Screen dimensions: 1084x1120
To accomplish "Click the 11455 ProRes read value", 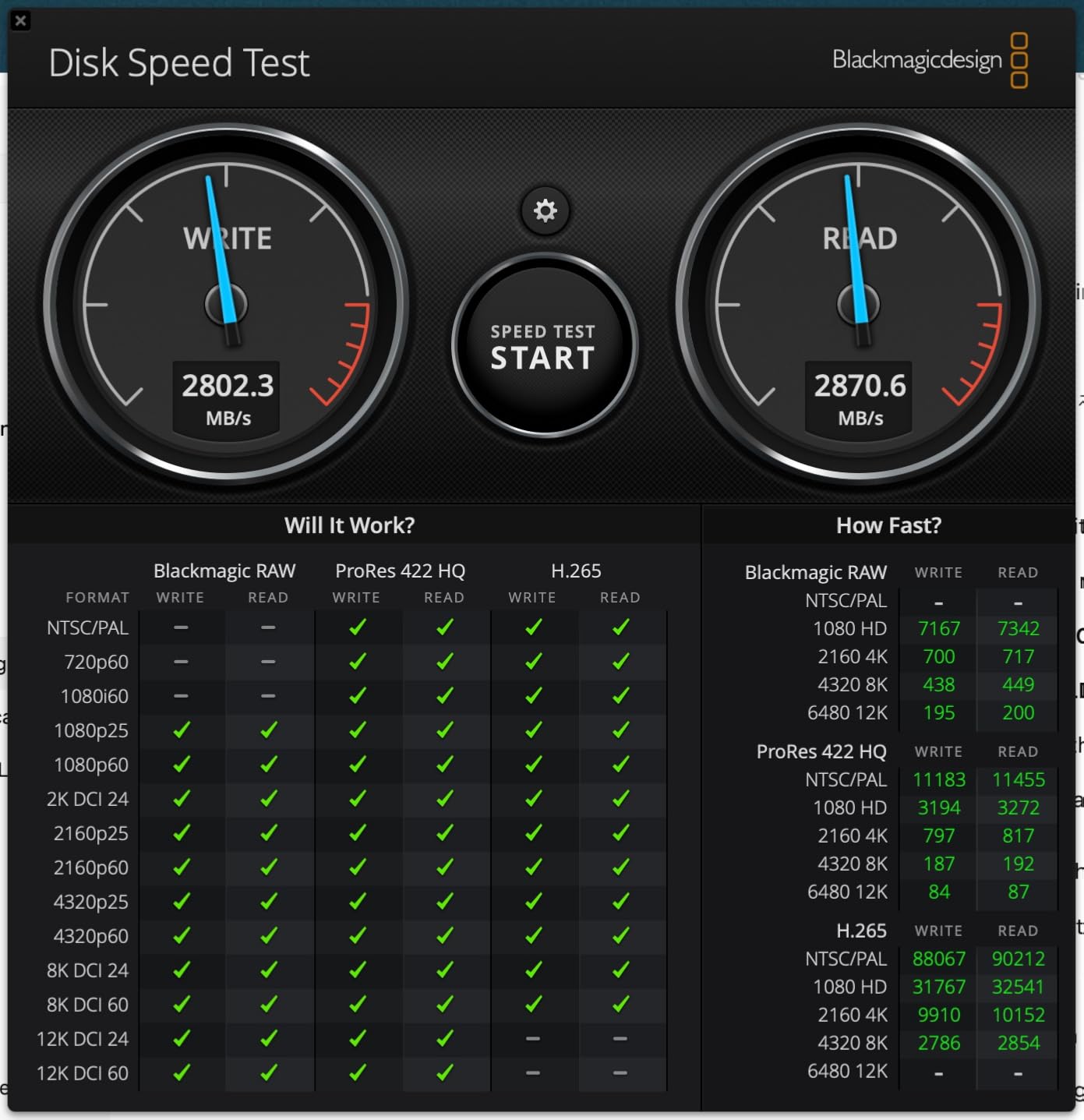I will coord(1018,779).
